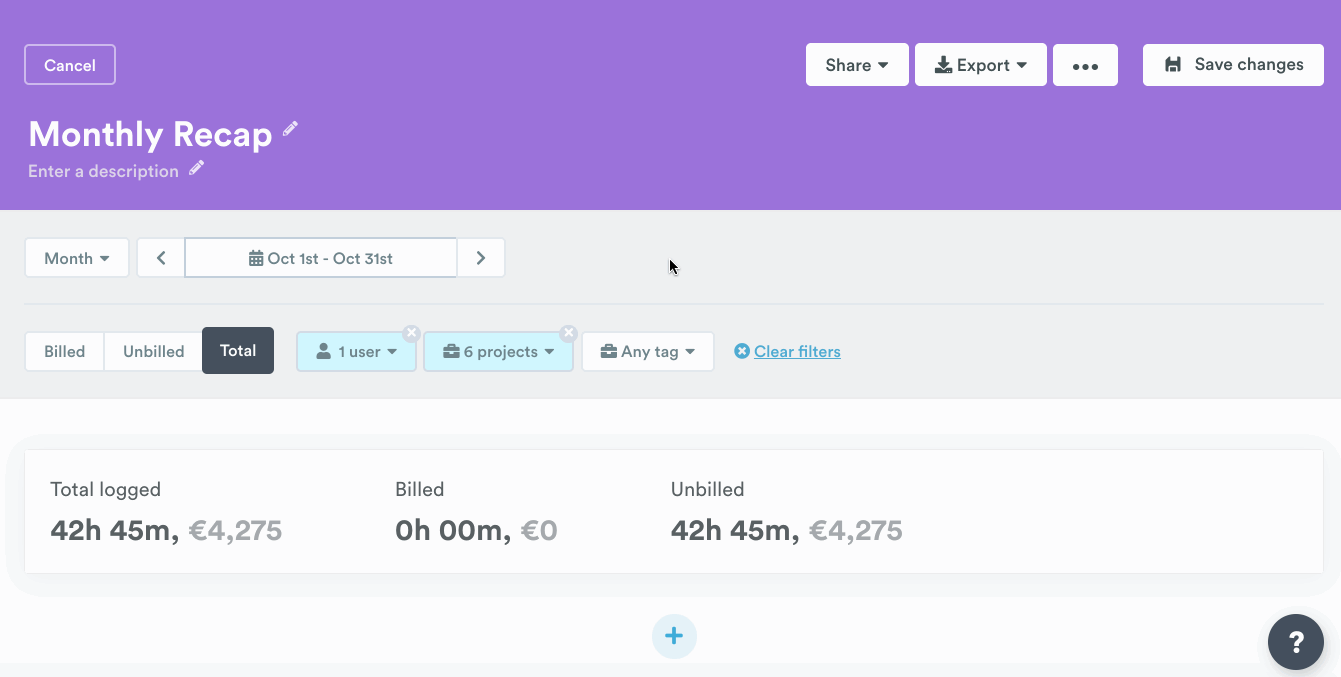Open the Any tag filter dropdown
Image resolution: width=1341 pixels, height=677 pixels.
[648, 352]
